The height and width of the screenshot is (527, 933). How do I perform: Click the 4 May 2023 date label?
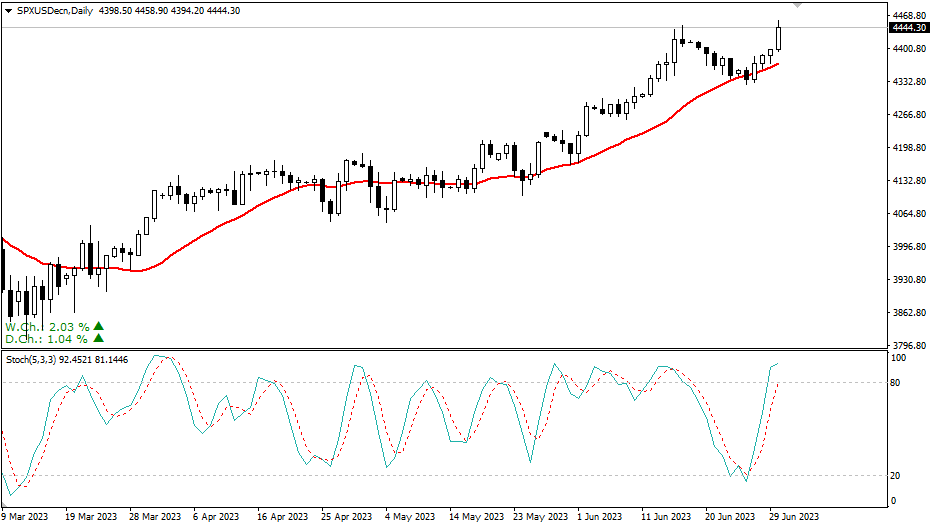click(x=409, y=517)
